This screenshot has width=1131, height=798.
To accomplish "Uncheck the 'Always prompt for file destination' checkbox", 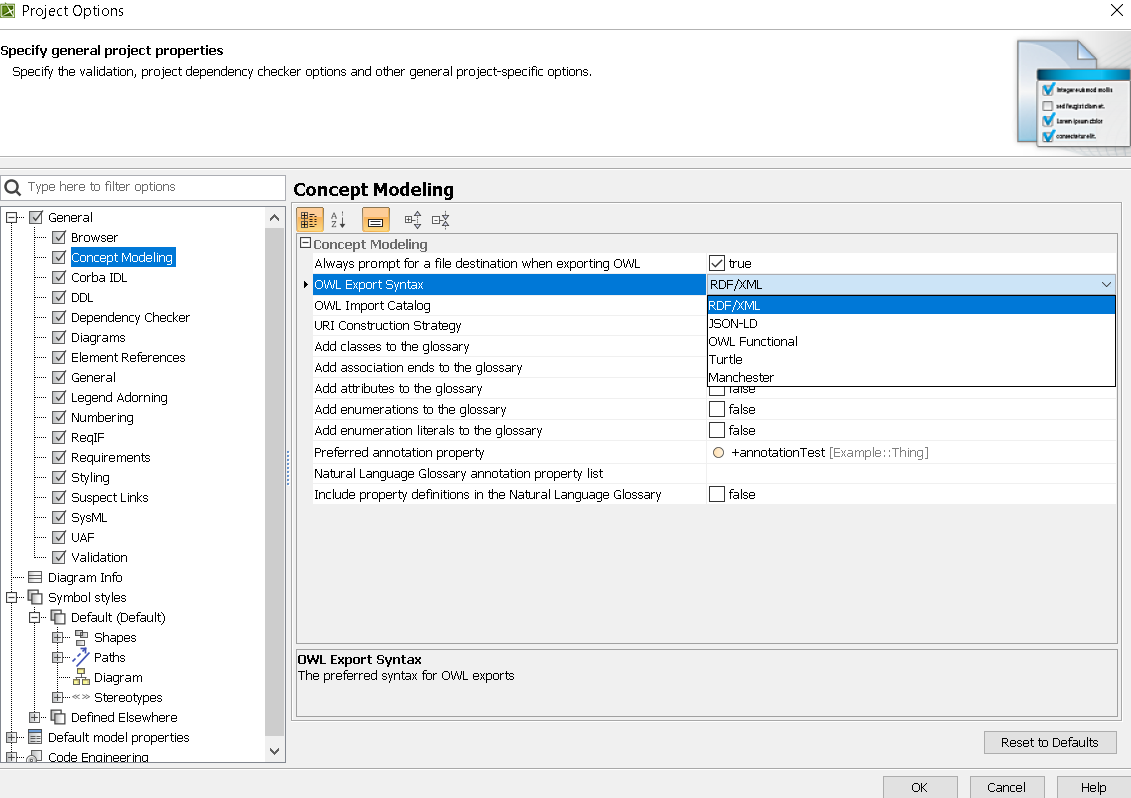I will coord(717,263).
